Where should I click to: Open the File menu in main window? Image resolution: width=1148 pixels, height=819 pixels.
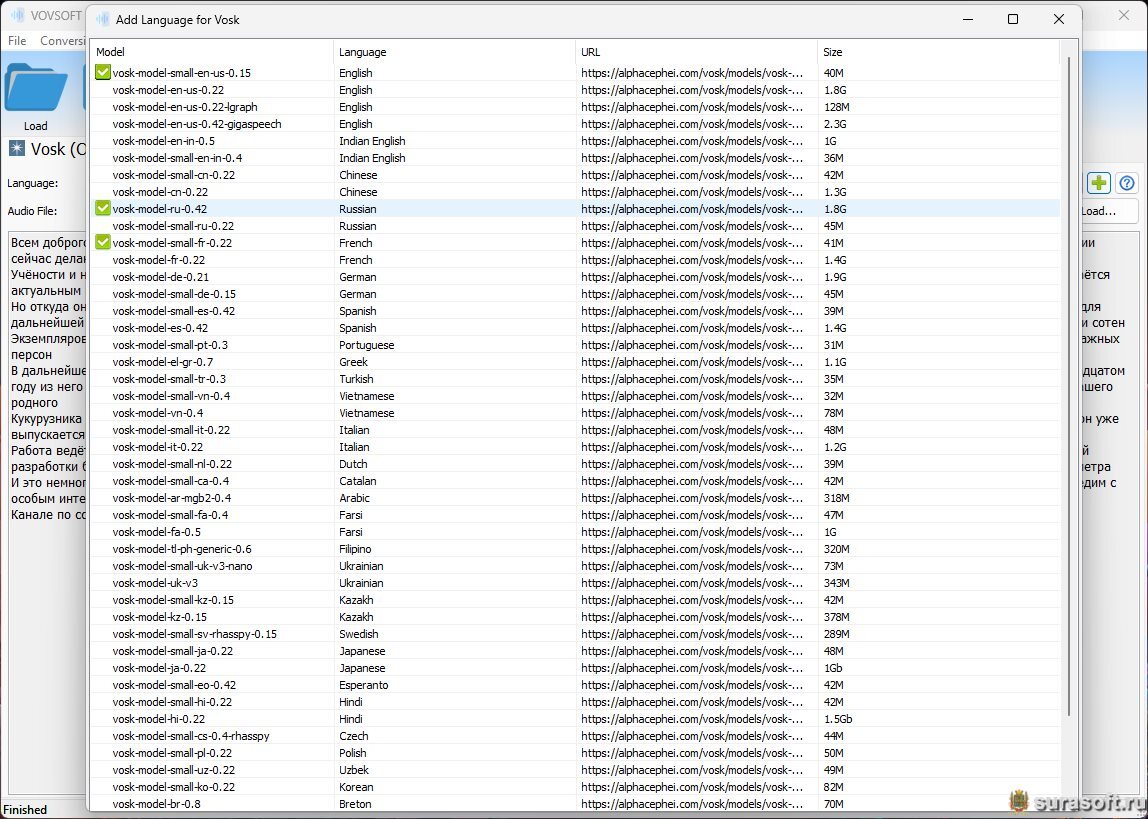pyautogui.click(x=17, y=41)
